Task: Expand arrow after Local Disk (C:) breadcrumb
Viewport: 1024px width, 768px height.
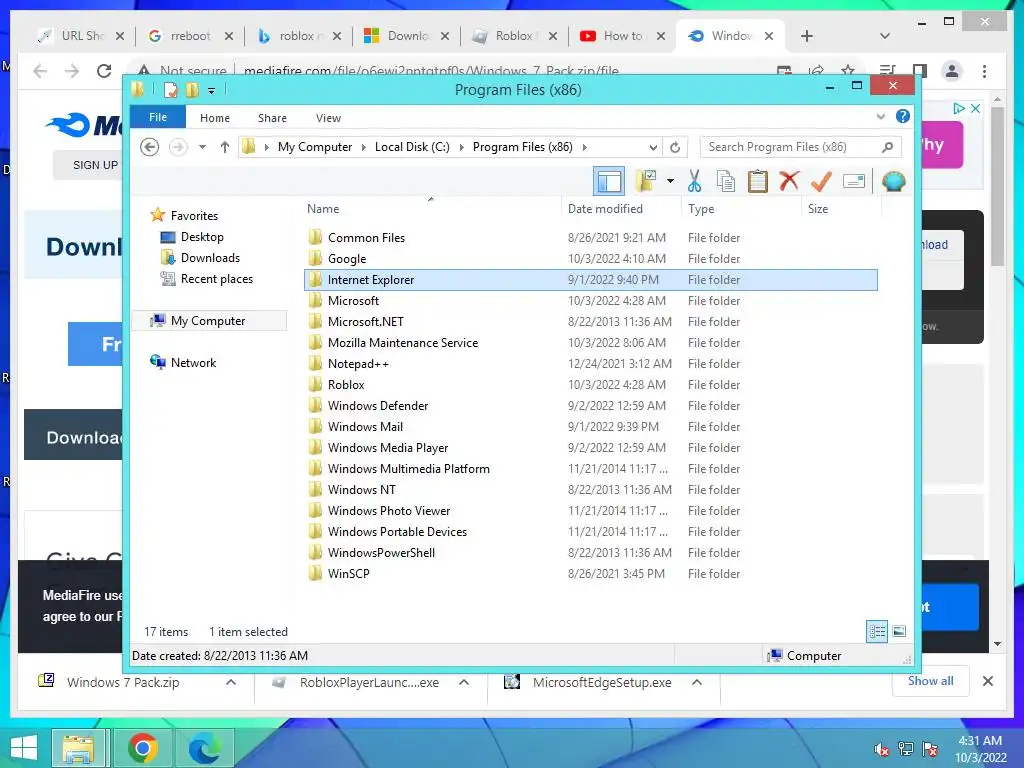Action: 462,147
